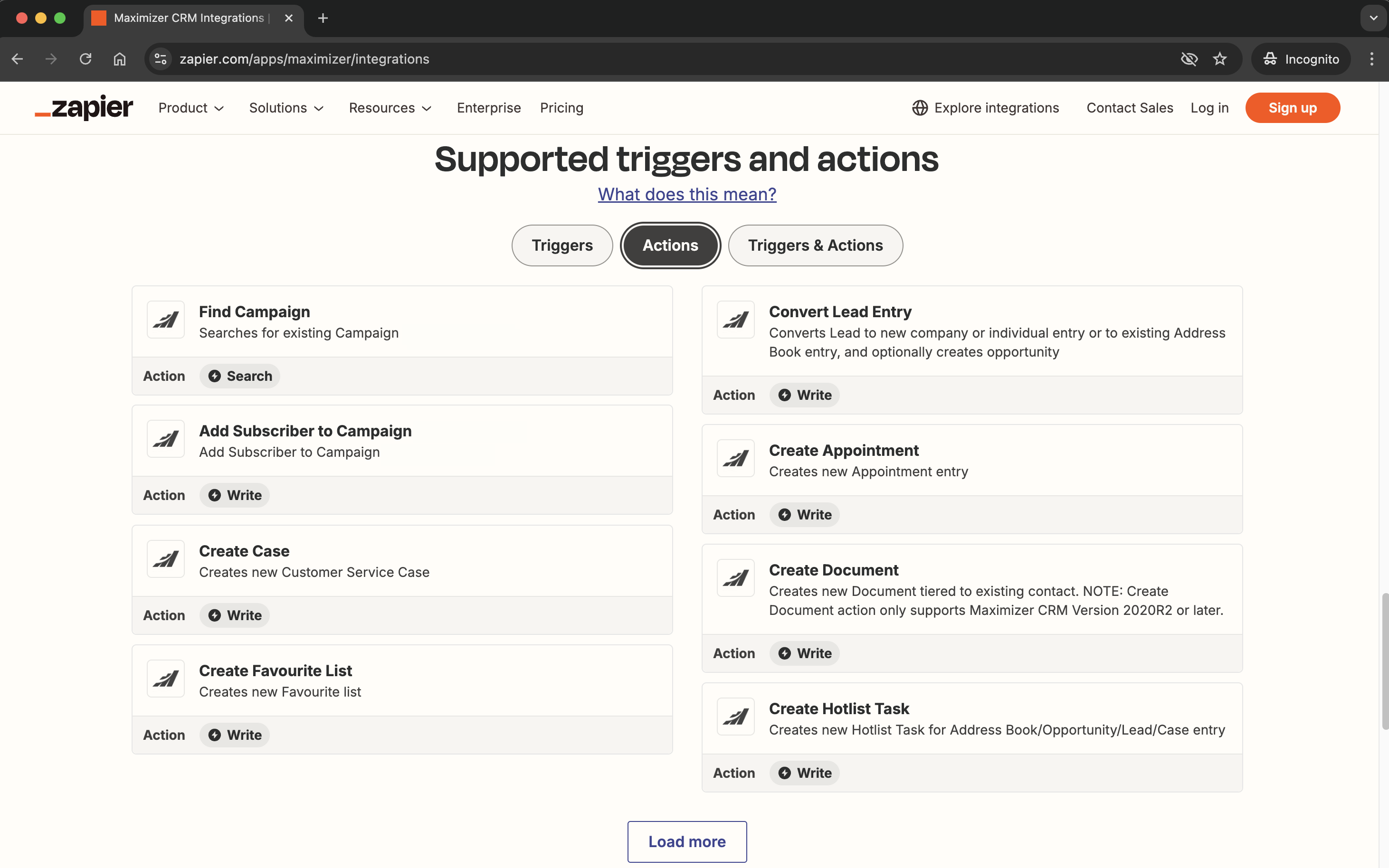The height and width of the screenshot is (868, 1389).
Task: Click the globe icon beside Explore integrations
Action: point(920,108)
